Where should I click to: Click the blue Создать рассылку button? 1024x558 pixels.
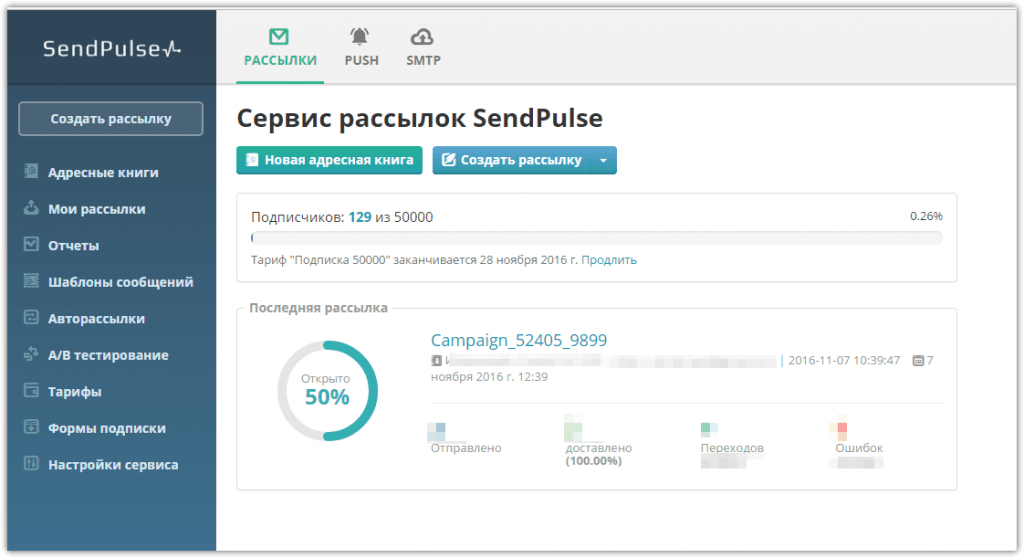point(511,160)
